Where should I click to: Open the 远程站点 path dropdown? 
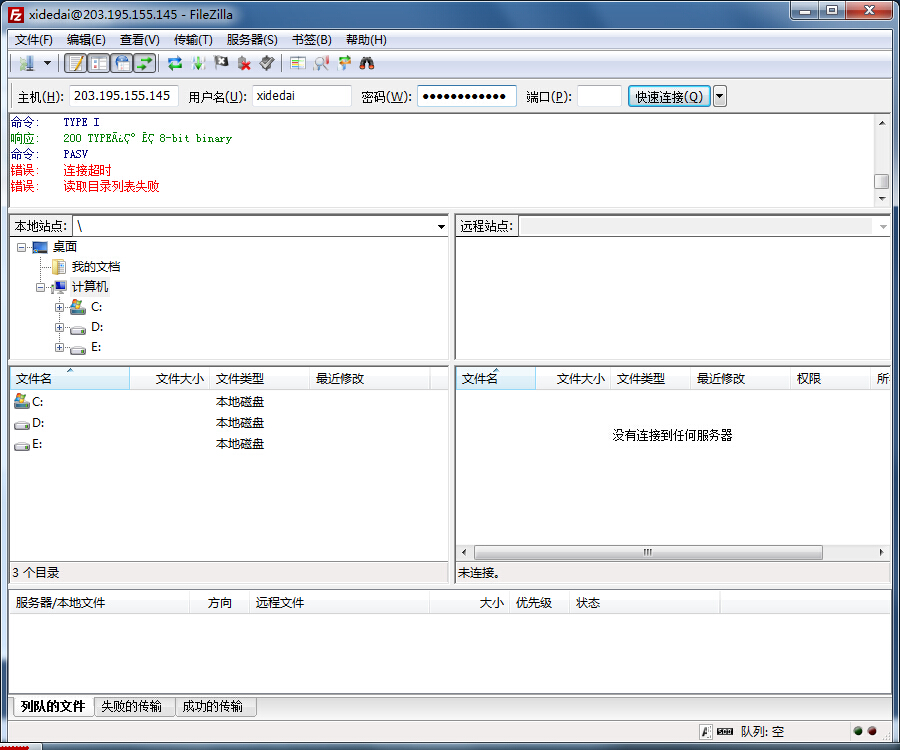click(883, 227)
